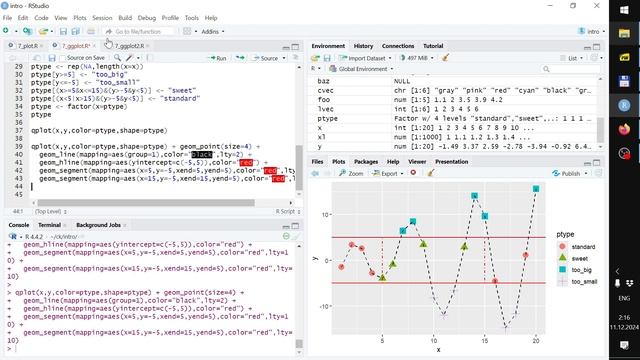The height and width of the screenshot is (360, 640).
Task: Open the workspace panes grid icon
Action: click(187, 31)
